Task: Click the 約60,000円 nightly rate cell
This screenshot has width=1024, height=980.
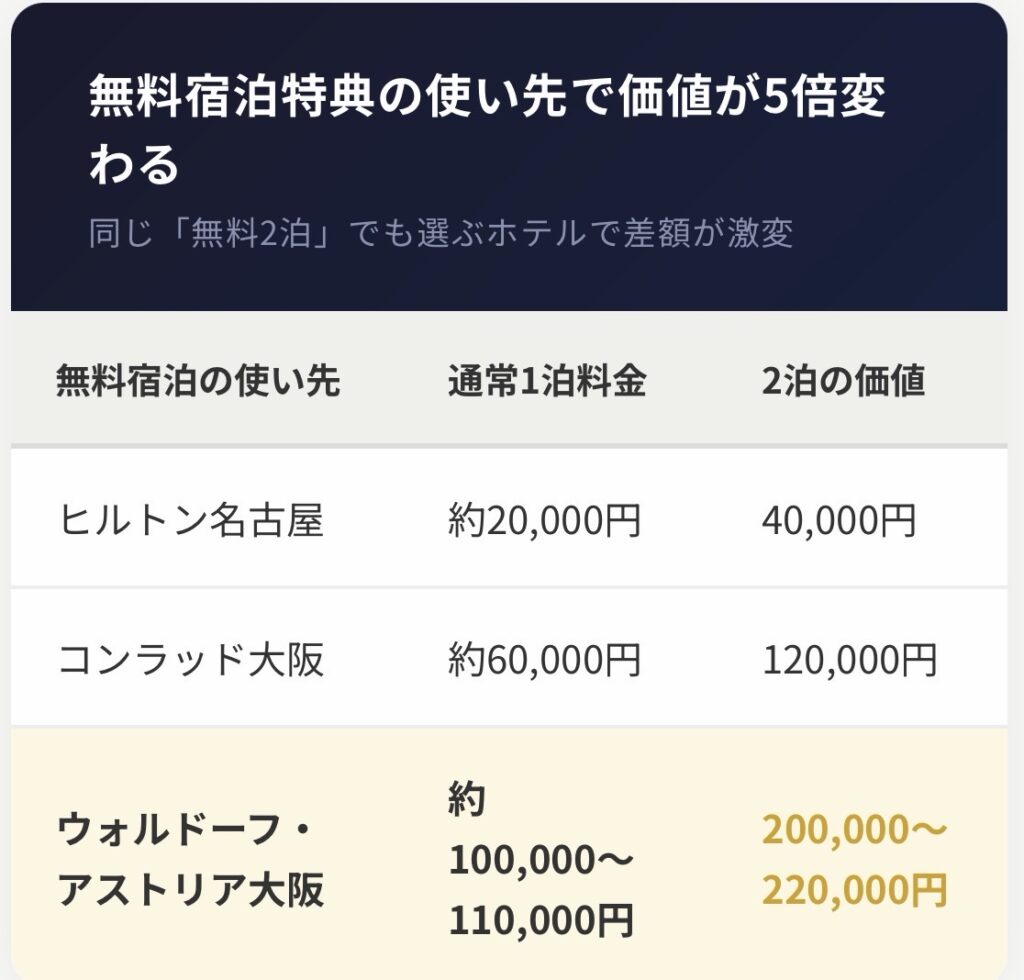Action: (x=544, y=660)
